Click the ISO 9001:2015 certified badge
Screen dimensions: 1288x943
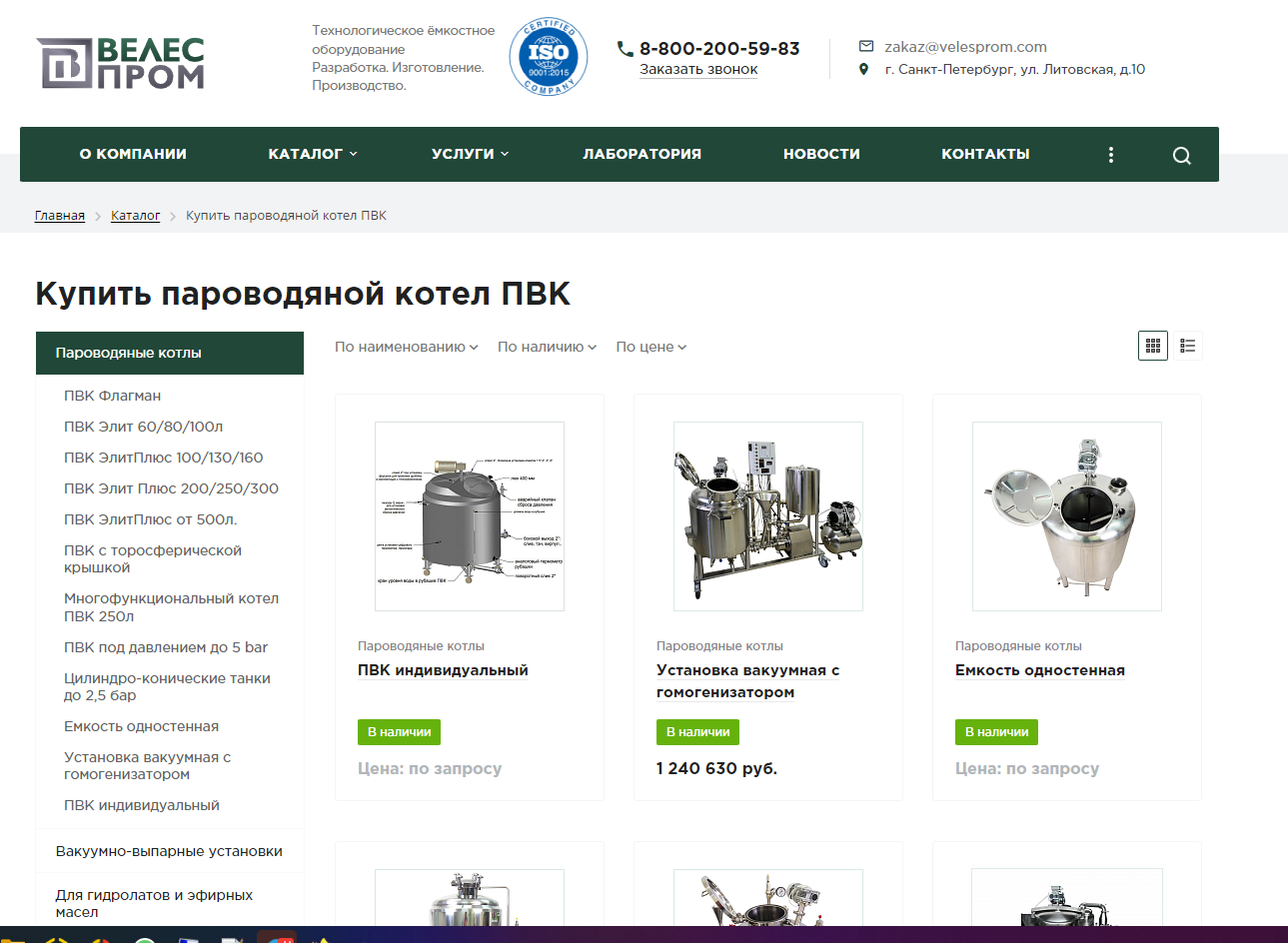click(548, 57)
